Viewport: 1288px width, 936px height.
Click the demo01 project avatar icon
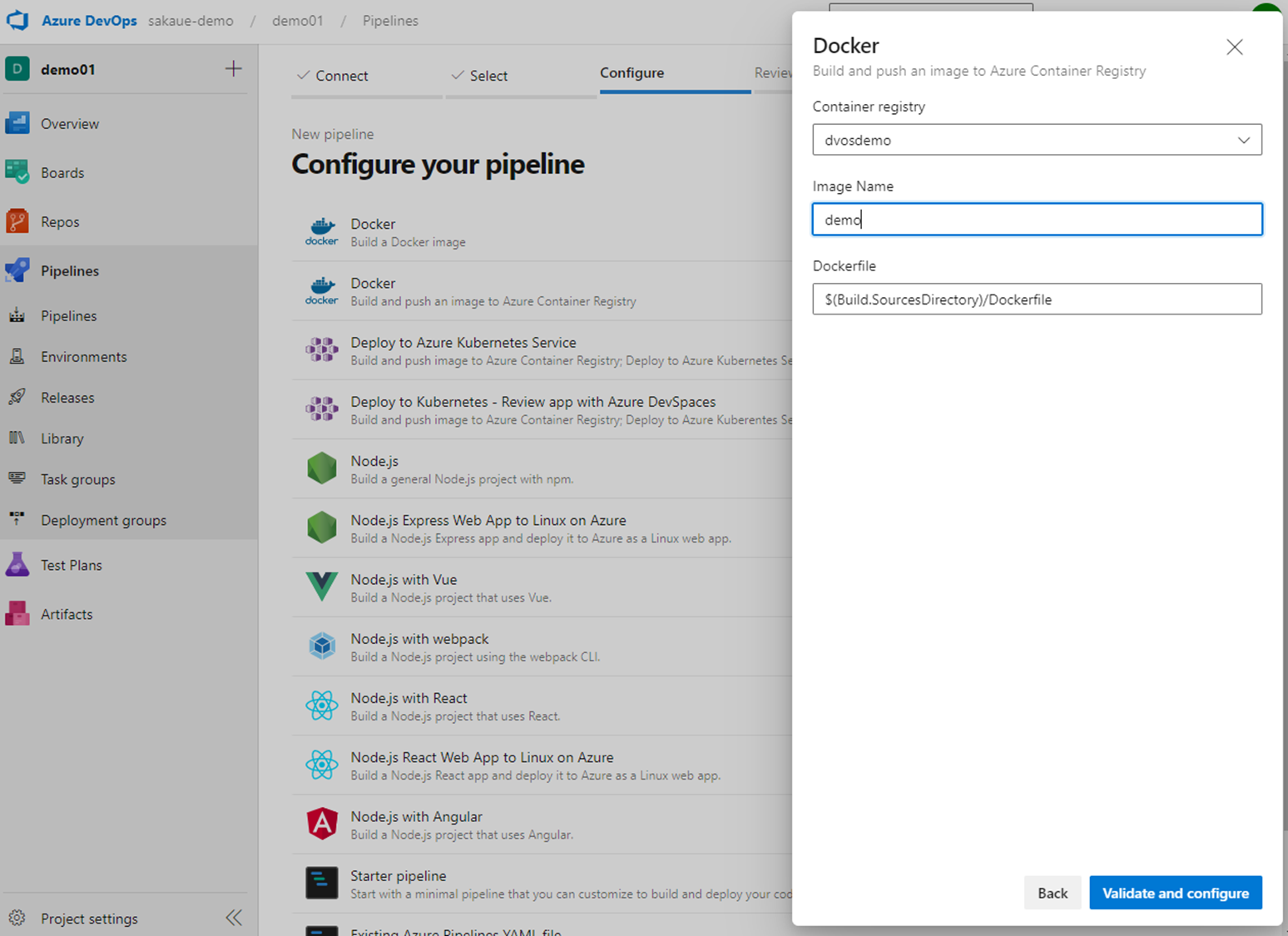[17, 69]
